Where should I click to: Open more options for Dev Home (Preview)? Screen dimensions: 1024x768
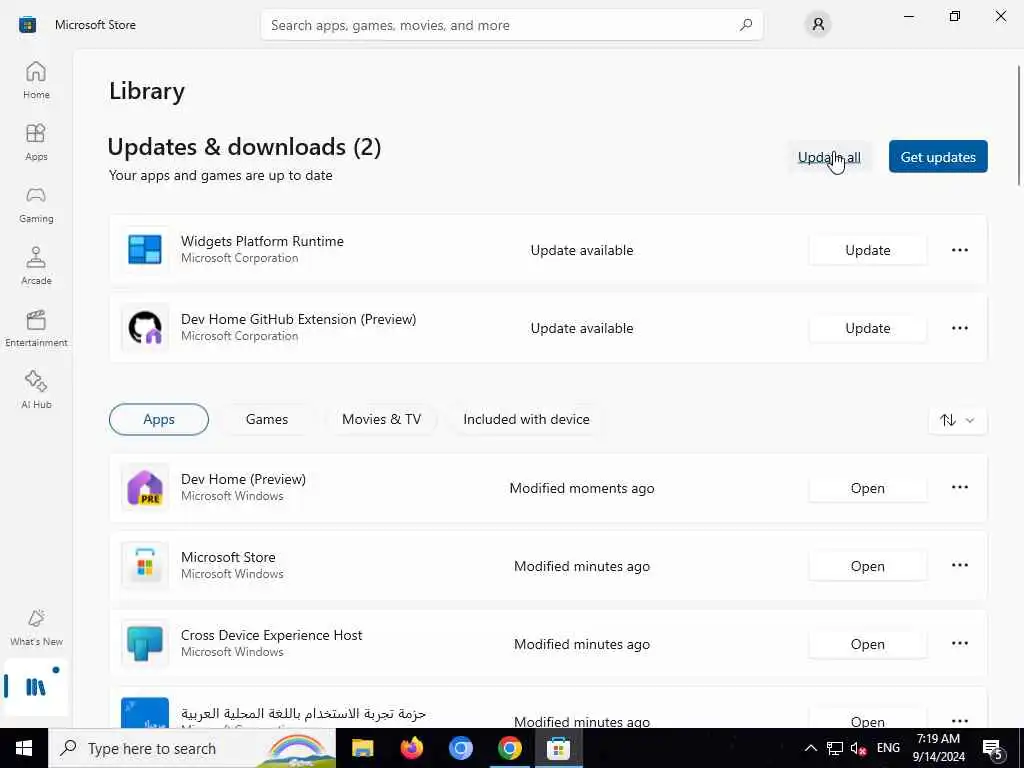(x=959, y=487)
